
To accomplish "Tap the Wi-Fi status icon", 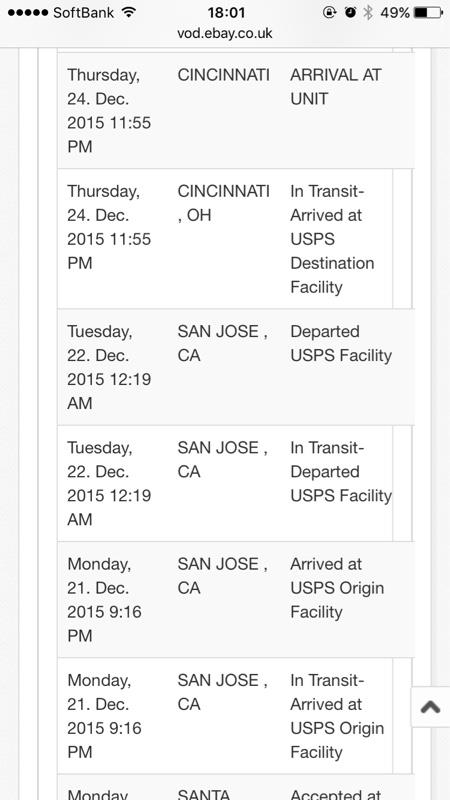I will click(x=129, y=12).
